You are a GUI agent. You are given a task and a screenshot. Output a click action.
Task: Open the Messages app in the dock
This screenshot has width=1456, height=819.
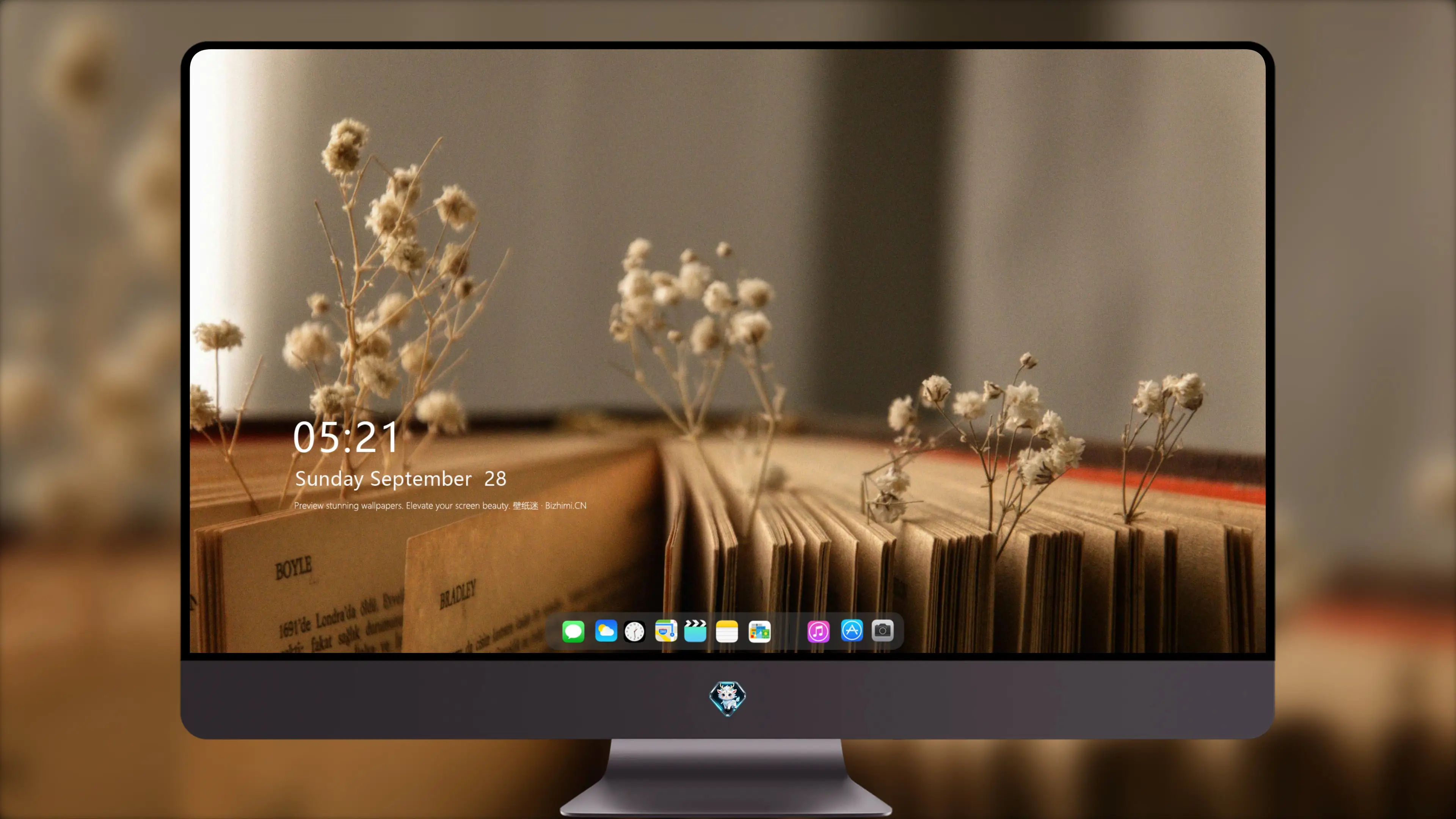click(573, 631)
